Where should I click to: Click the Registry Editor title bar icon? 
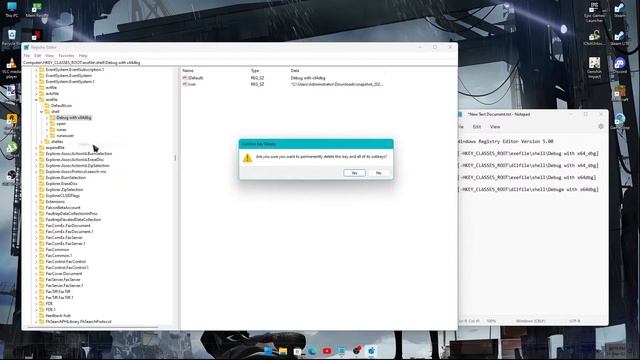(27, 47)
